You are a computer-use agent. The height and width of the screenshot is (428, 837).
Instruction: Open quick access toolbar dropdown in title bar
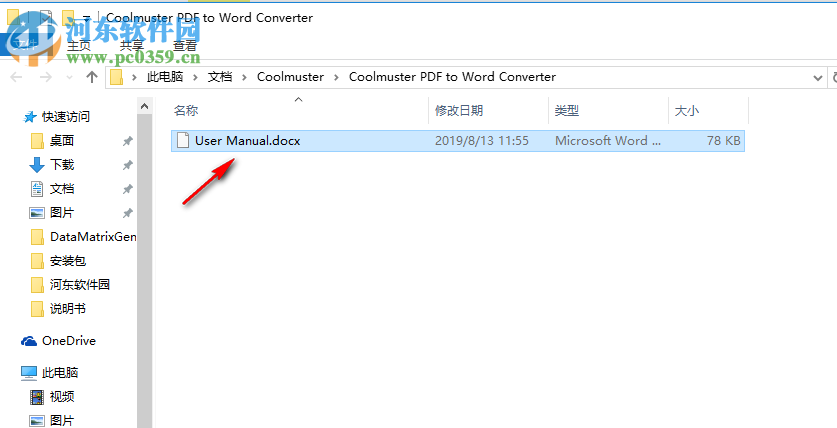(x=86, y=18)
